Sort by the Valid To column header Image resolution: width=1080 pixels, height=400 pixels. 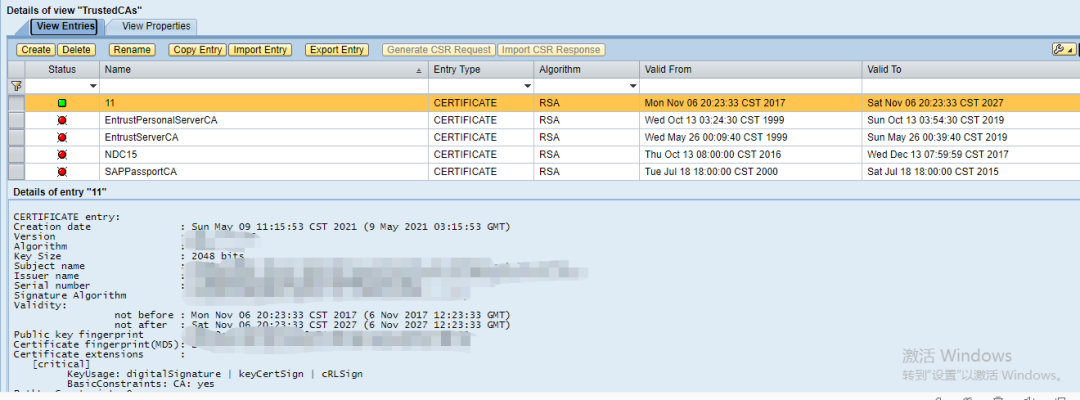coord(971,70)
